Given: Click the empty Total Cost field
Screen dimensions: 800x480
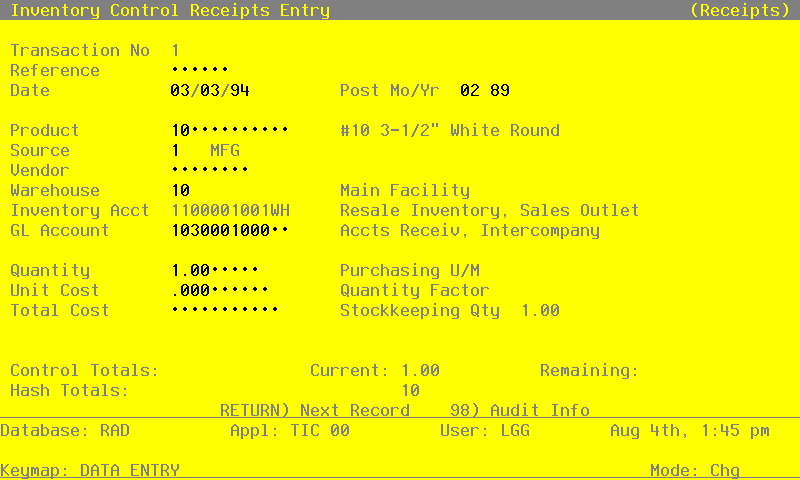Looking at the screenshot, I should click(225, 310).
